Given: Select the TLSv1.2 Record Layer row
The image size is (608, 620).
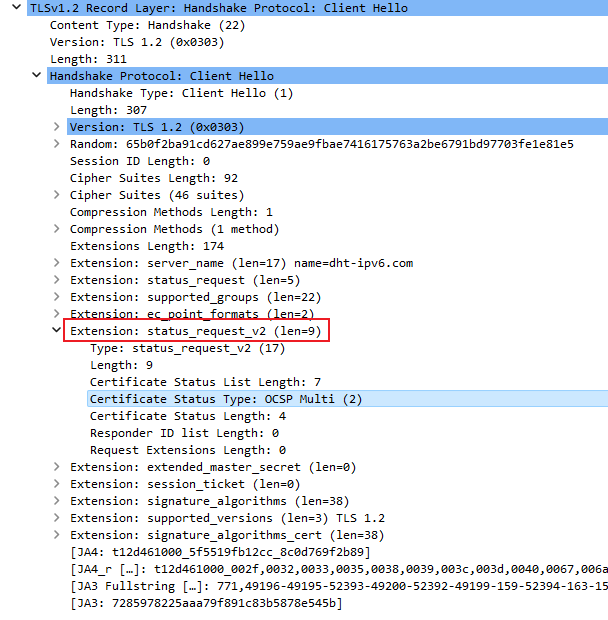Looking at the screenshot, I should coord(317,8).
